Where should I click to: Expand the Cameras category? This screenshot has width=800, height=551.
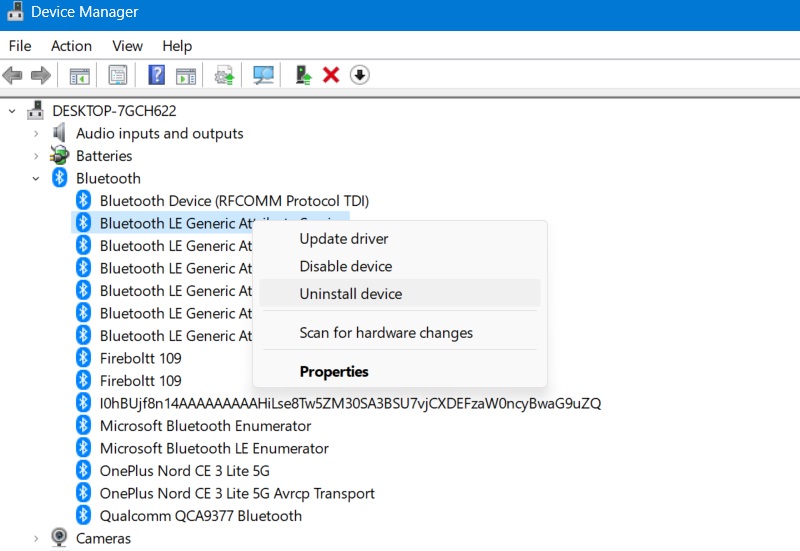36,538
